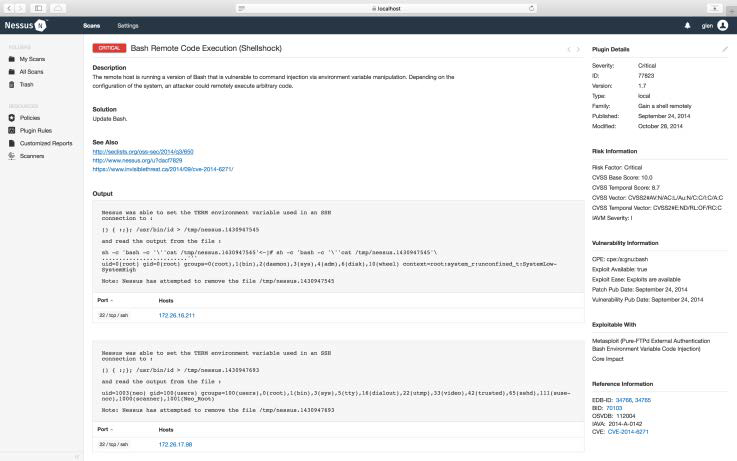The width and height of the screenshot is (737, 461).
Task: Sort by Port column in first output table
Action: click(x=105, y=300)
